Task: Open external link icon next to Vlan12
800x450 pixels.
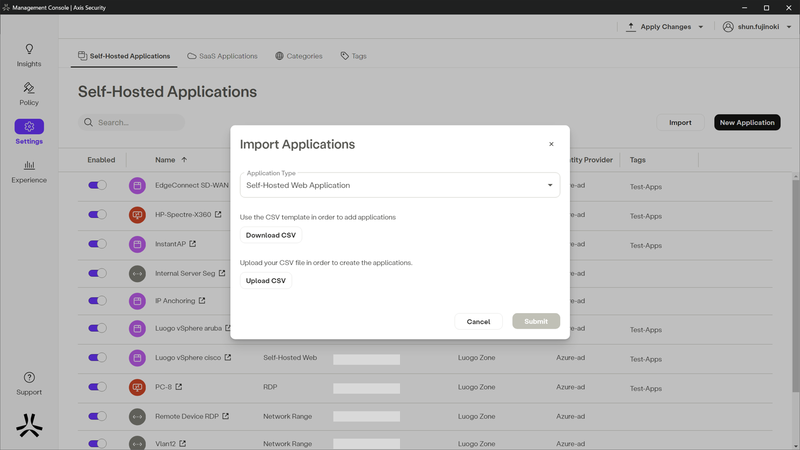Action: coord(183,443)
